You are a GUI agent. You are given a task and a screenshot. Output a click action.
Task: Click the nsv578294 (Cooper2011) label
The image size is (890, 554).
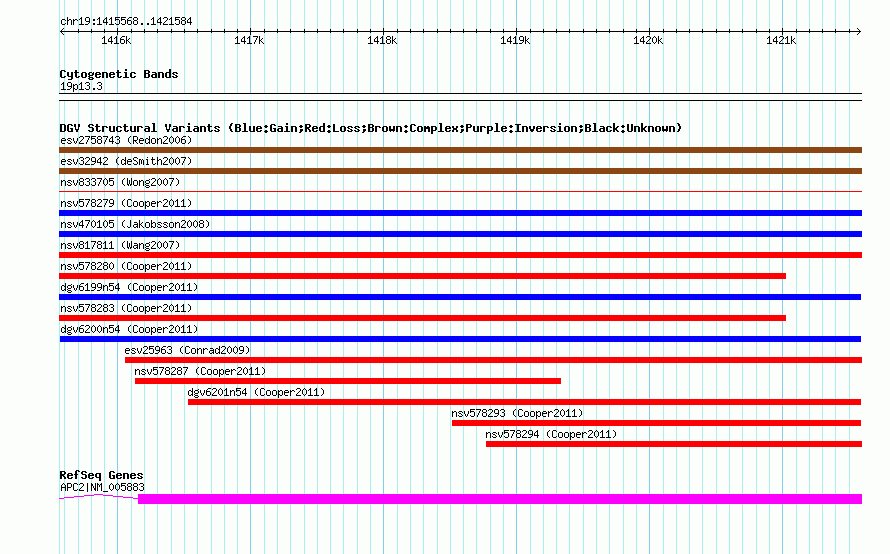tap(551, 434)
